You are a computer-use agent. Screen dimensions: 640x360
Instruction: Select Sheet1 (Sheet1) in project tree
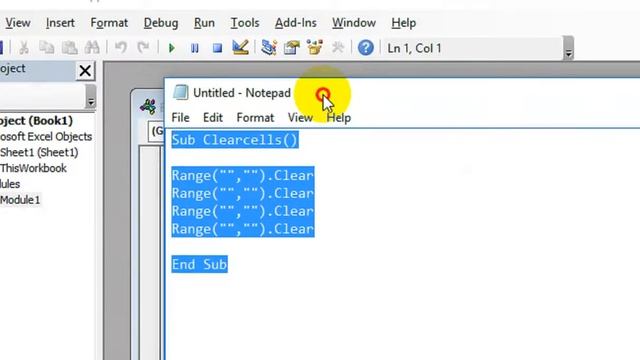(x=39, y=152)
